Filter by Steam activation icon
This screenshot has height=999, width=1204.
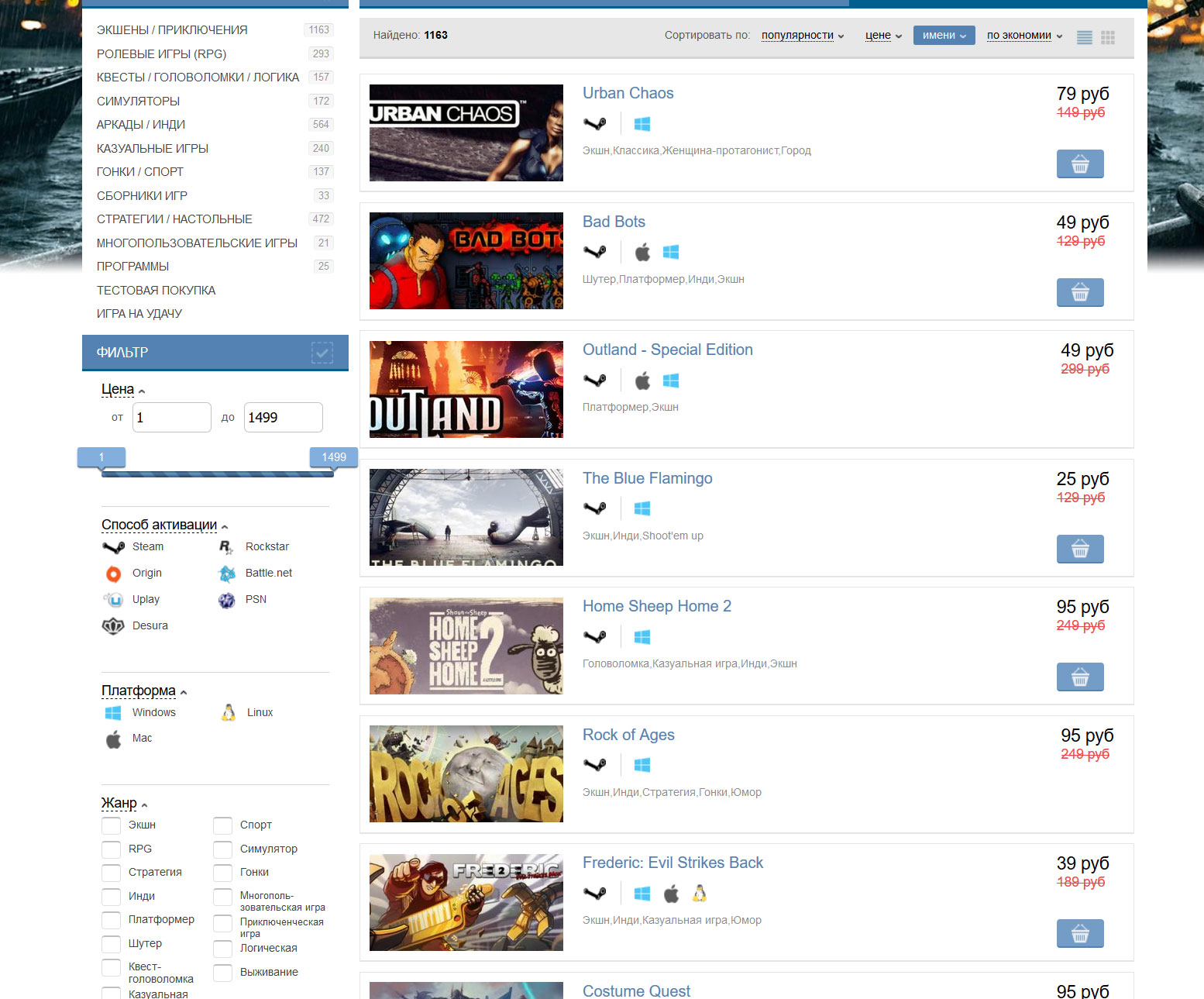(x=113, y=547)
